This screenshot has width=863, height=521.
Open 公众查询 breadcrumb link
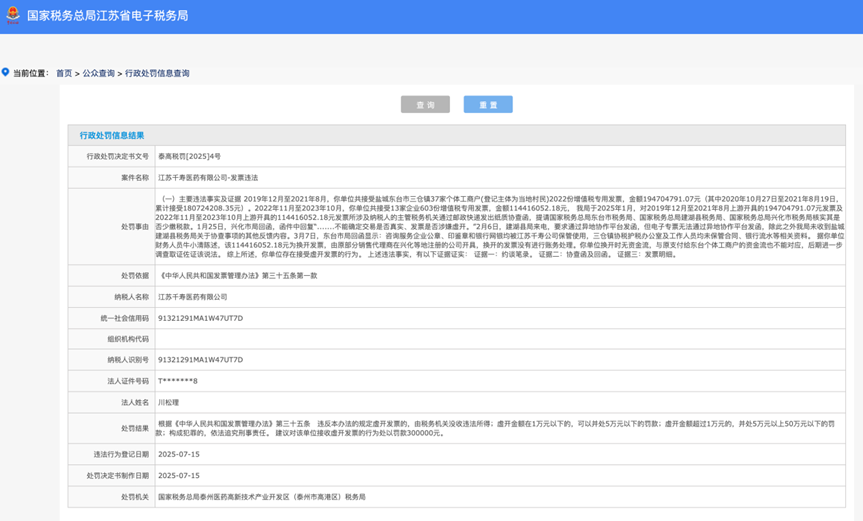(x=98, y=74)
